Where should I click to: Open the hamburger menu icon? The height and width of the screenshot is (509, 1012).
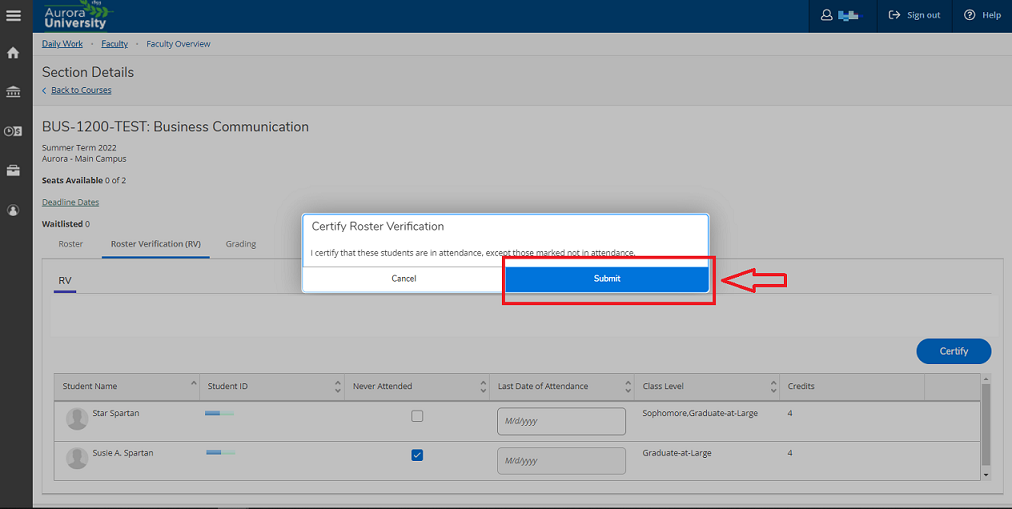pos(13,15)
